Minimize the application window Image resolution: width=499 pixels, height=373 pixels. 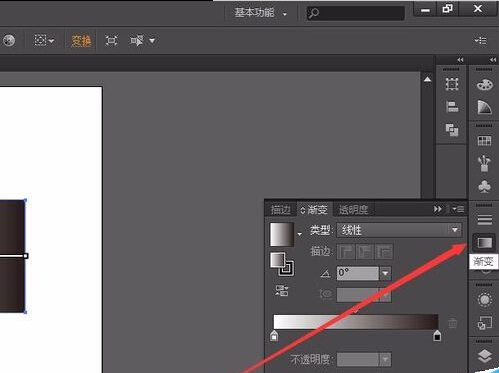click(425, 9)
